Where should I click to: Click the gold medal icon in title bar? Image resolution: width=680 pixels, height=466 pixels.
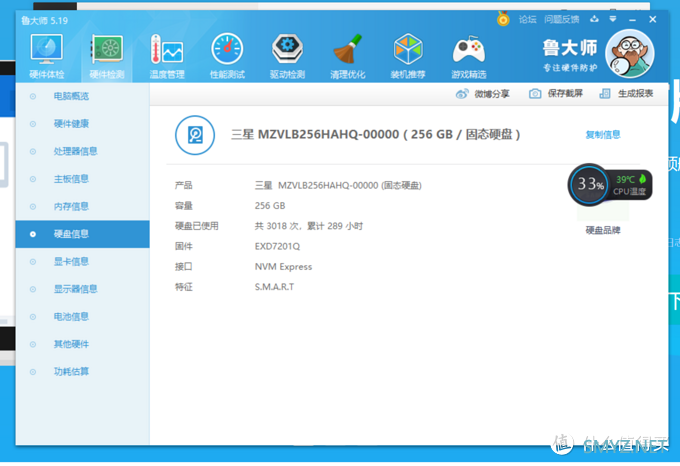click(503, 19)
